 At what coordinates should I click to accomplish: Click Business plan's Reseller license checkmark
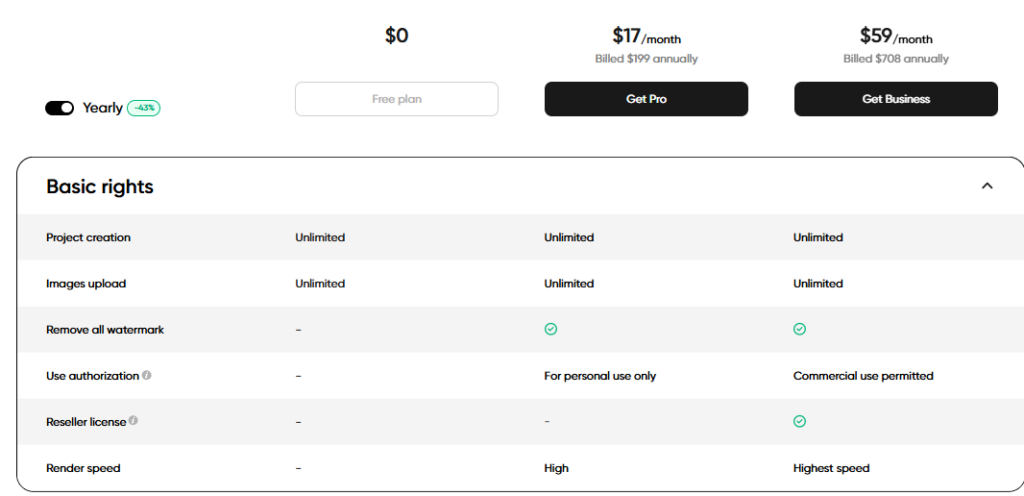coord(799,422)
